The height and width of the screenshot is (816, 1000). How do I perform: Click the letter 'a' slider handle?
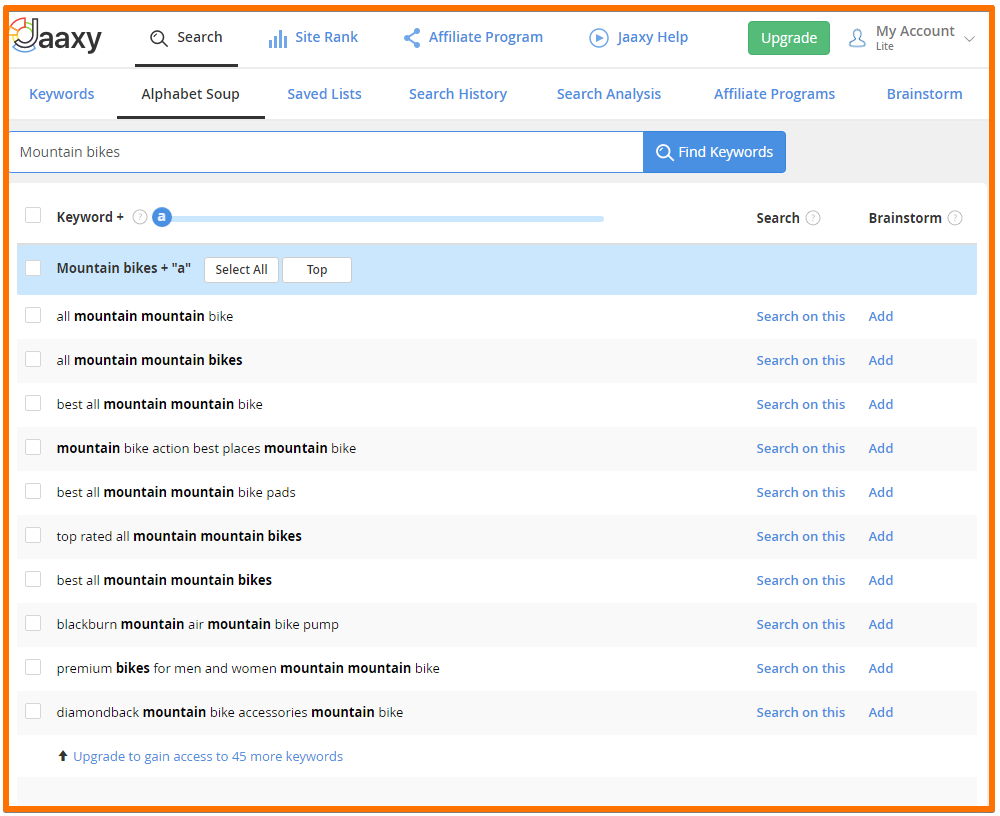pos(162,218)
